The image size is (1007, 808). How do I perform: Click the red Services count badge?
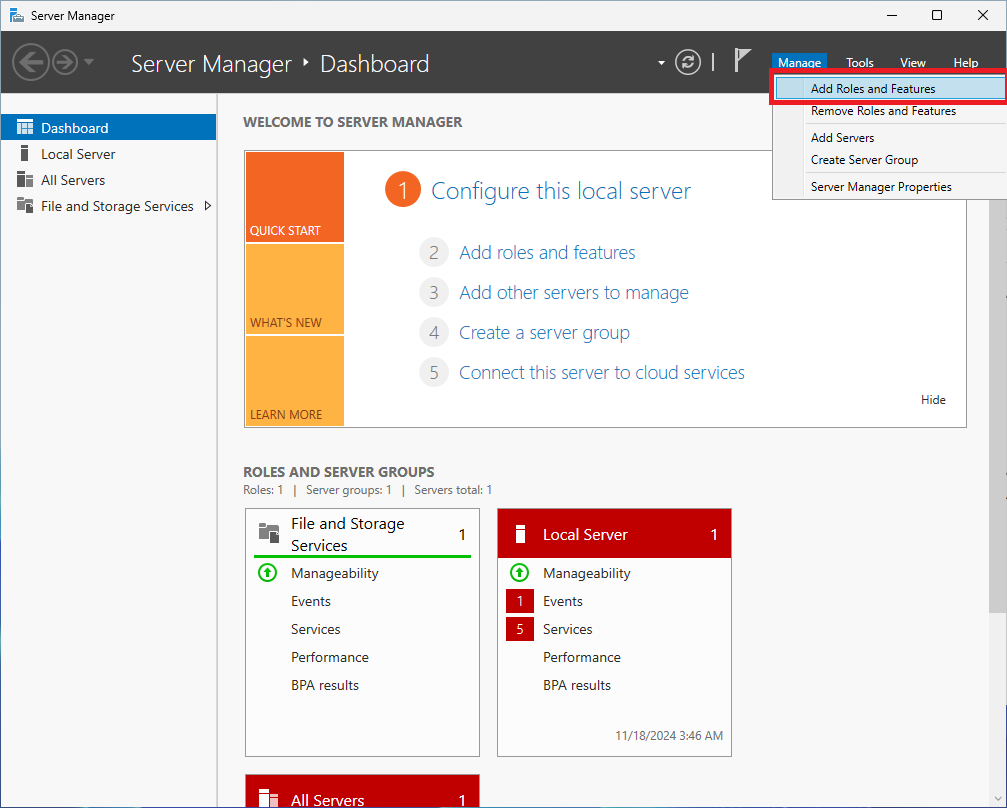519,629
